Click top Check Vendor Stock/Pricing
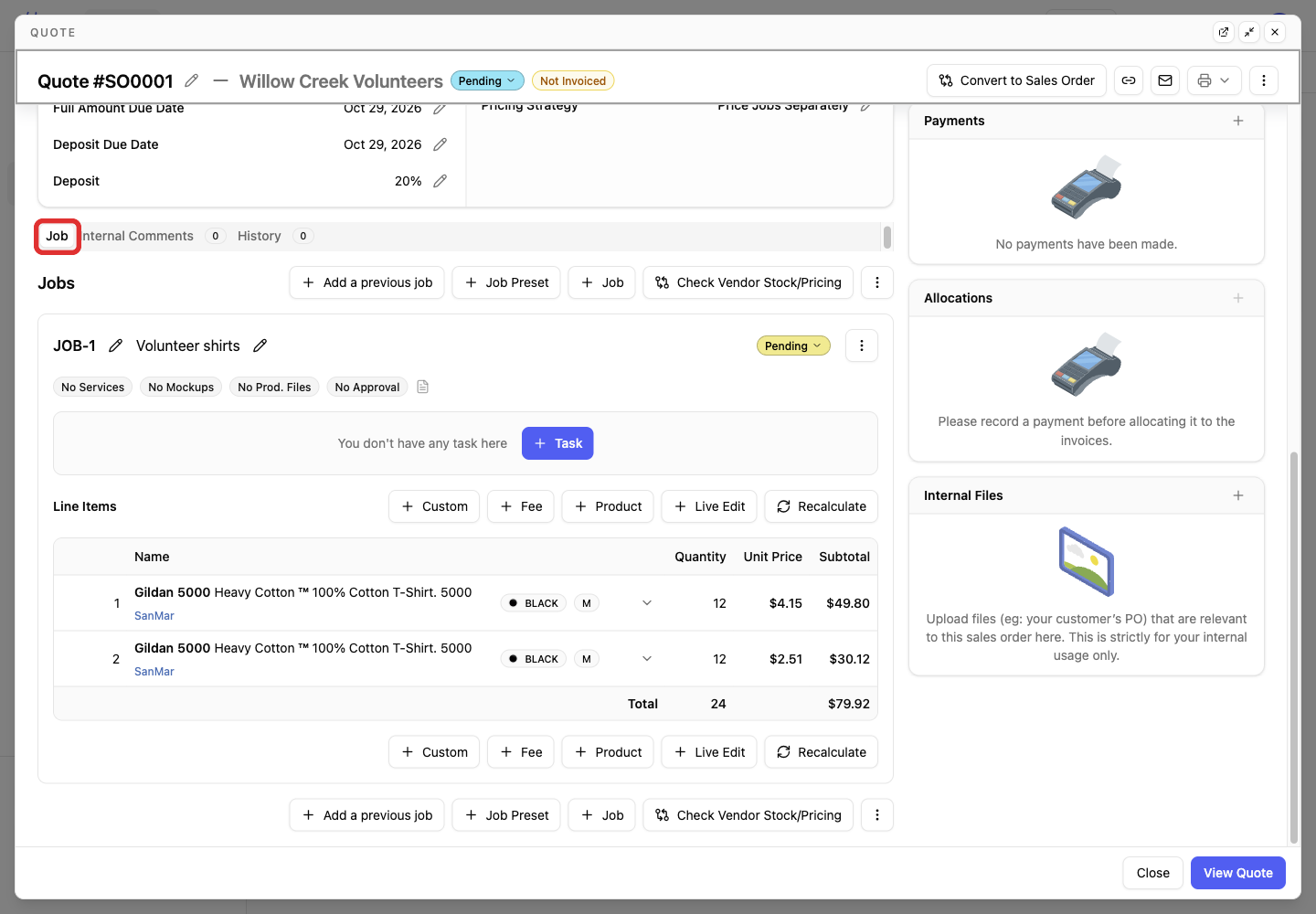1316x914 pixels. click(748, 282)
